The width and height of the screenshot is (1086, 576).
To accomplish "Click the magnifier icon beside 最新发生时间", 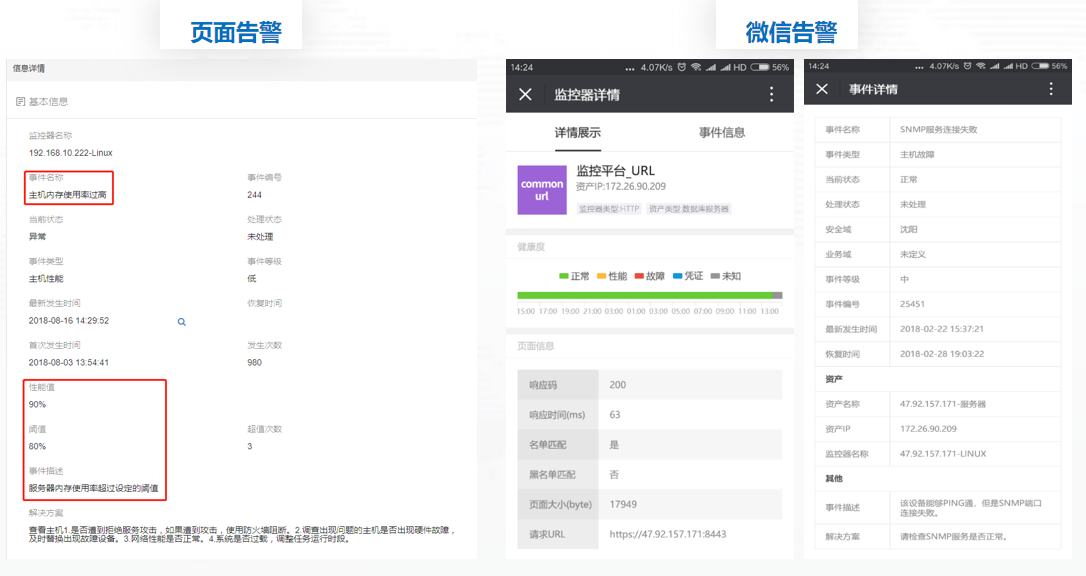I will click(181, 322).
